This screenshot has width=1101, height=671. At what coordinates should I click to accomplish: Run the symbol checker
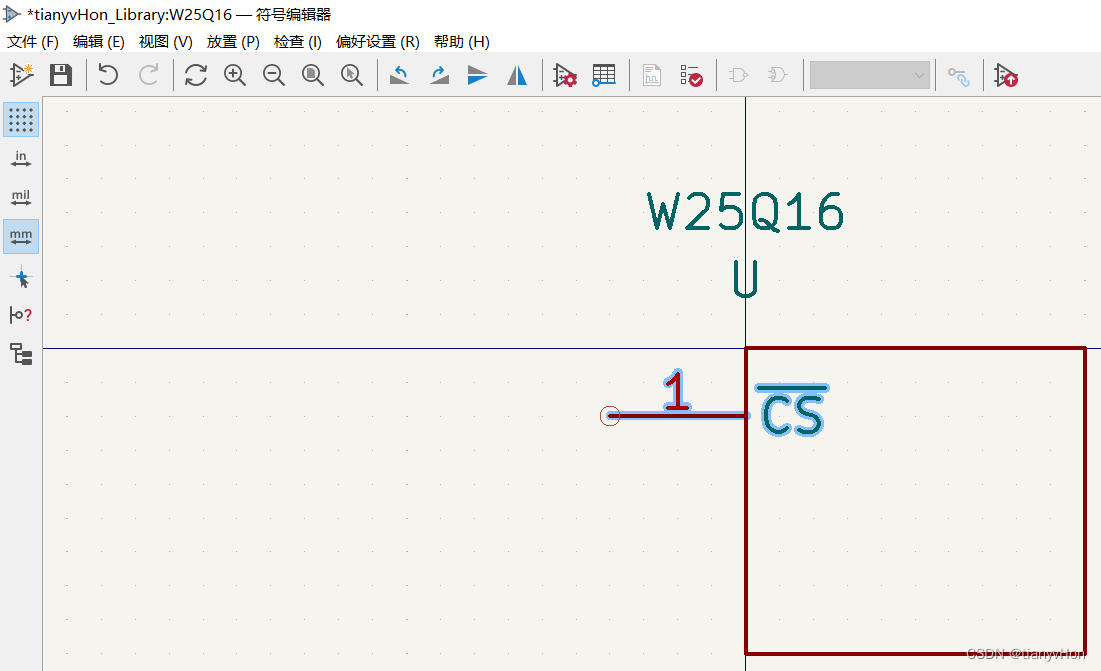[691, 74]
